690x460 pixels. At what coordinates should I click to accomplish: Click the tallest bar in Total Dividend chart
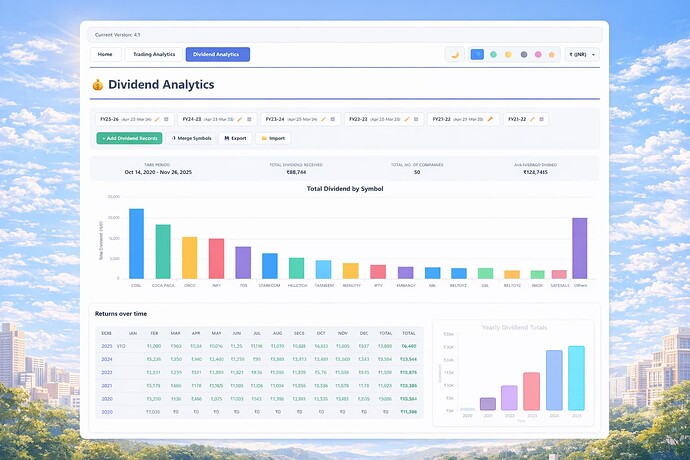136,243
